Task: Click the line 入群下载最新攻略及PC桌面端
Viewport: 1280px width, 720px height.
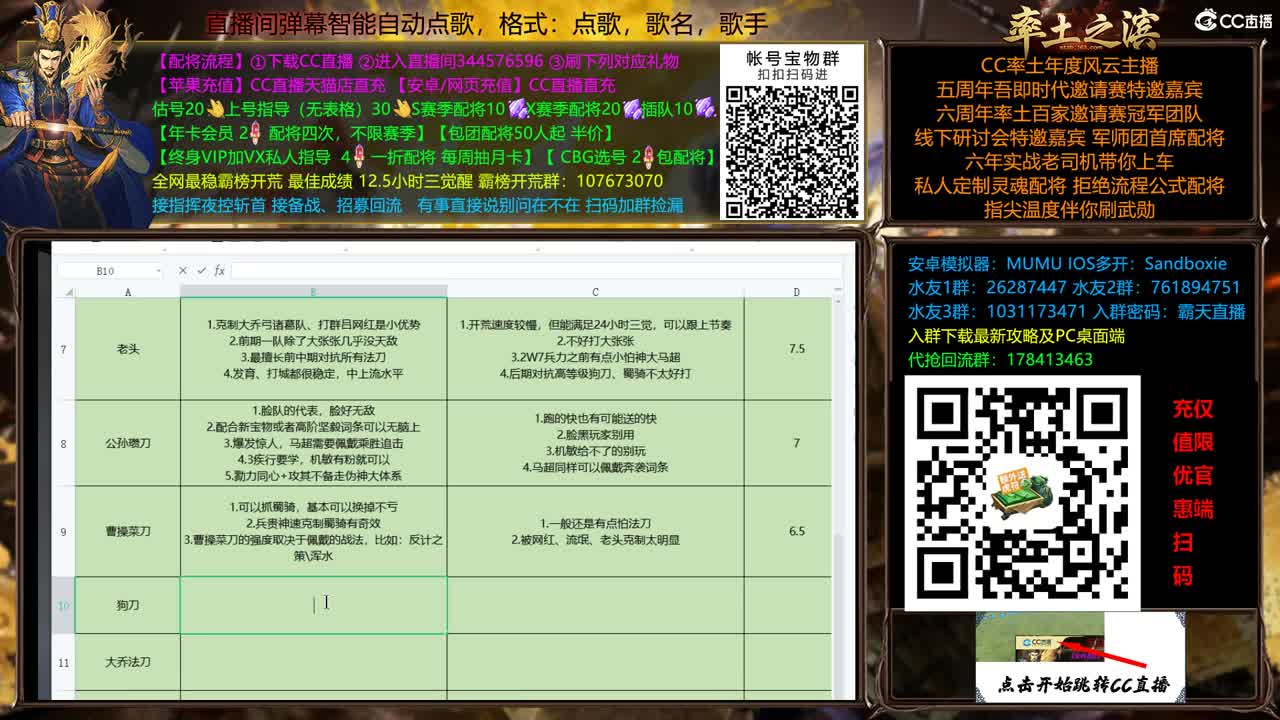Action: click(1016, 335)
